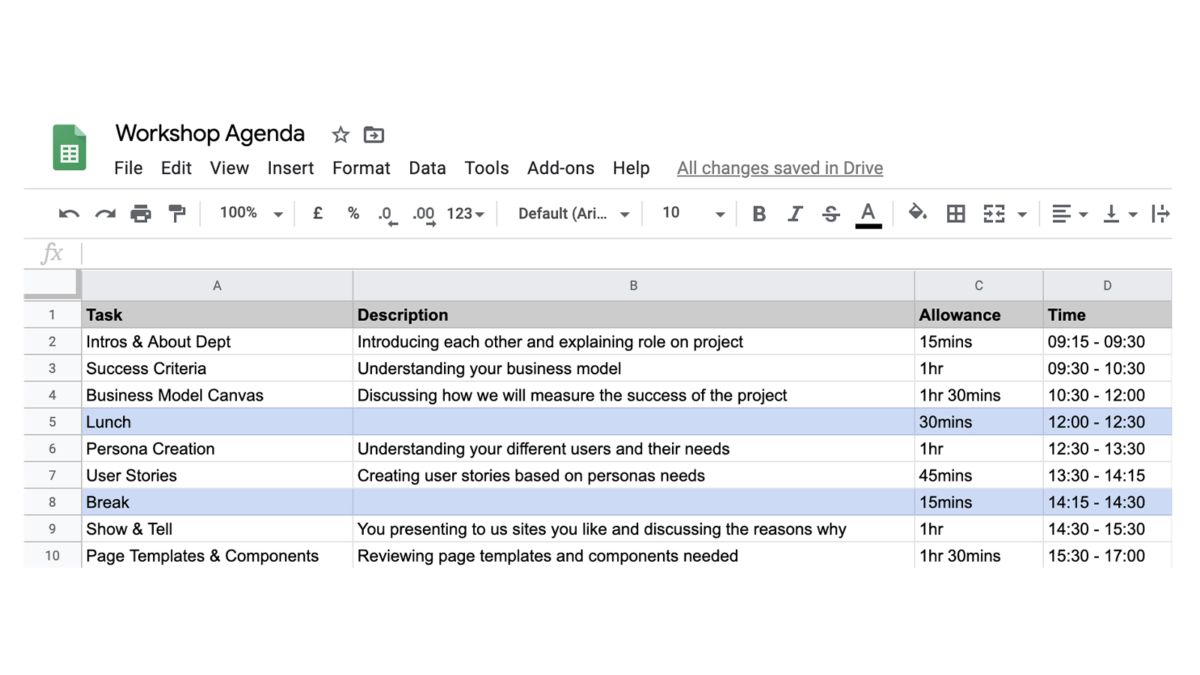Open the text color picker
Screen dimensions: 1200x675
pyautogui.click(x=868, y=214)
